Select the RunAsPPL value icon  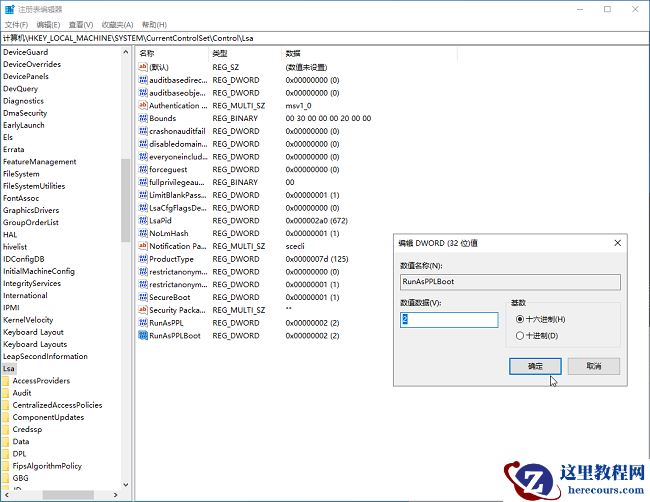(143, 323)
